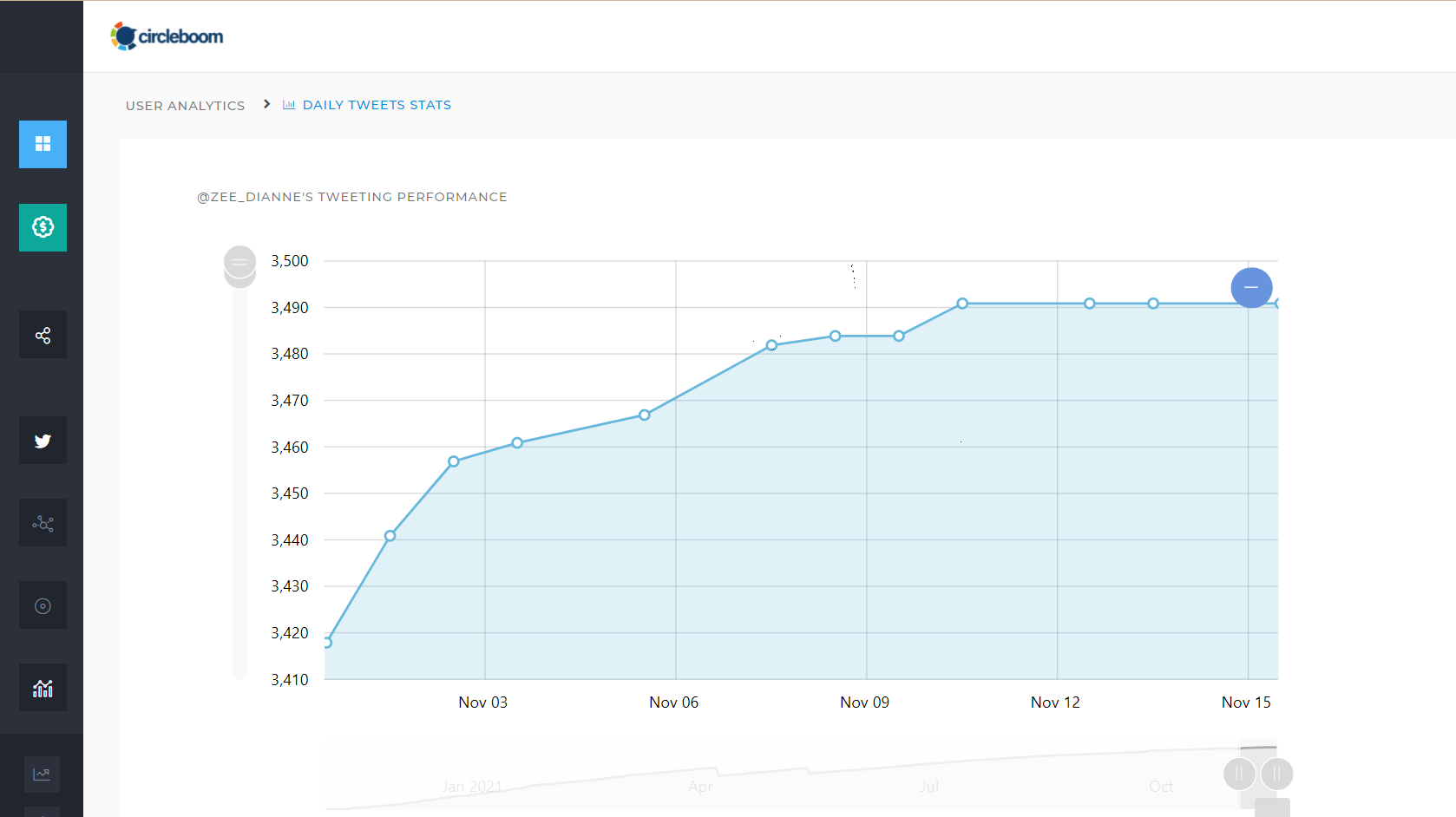
Task: Click the Circleboom logo
Action: [167, 36]
